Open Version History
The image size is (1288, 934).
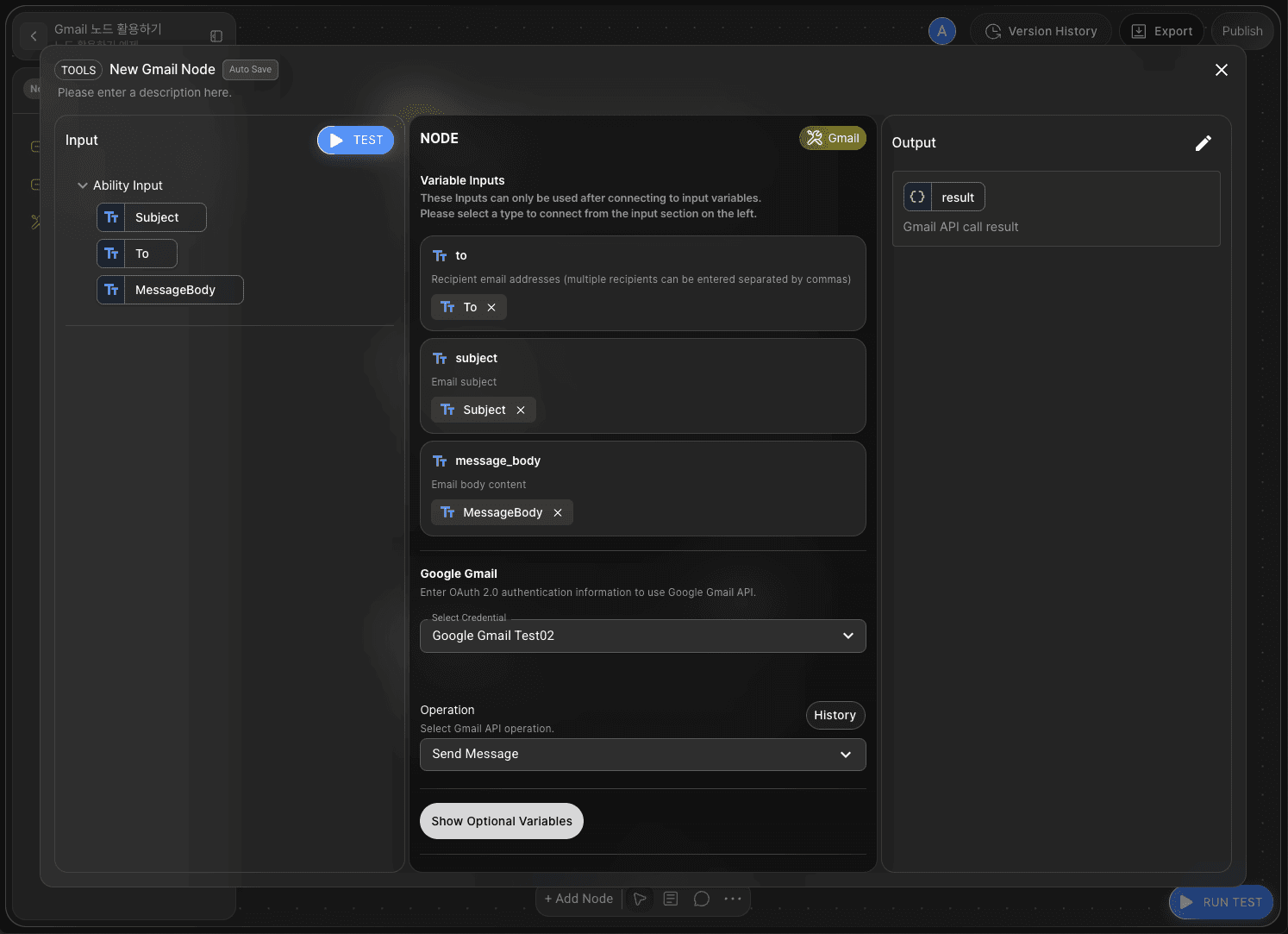click(x=1041, y=31)
